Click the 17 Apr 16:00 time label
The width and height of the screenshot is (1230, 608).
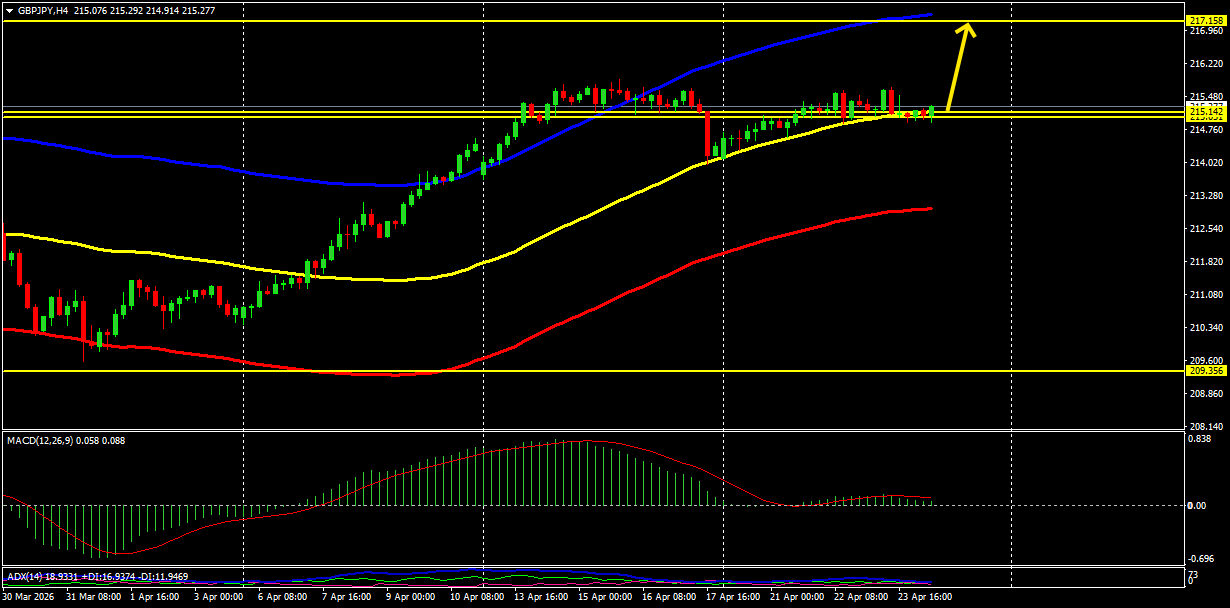click(733, 597)
